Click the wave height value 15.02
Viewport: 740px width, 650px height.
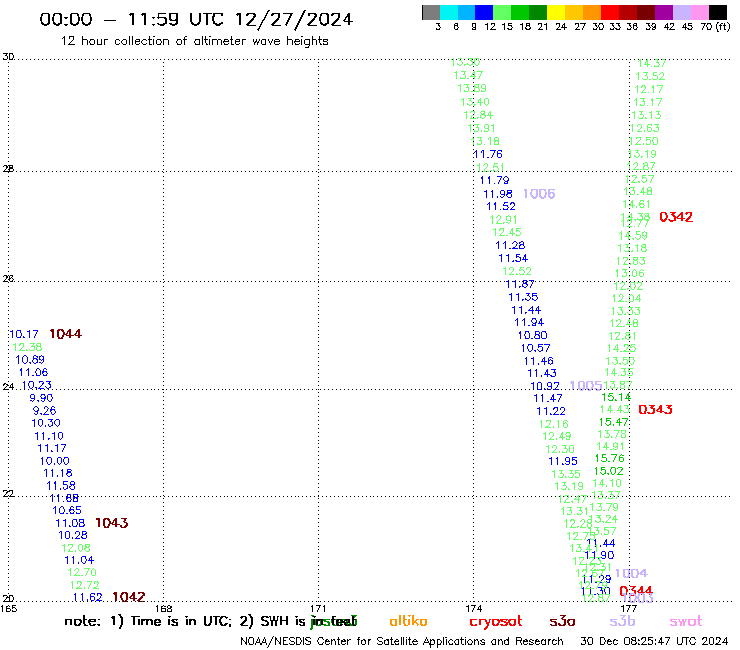(608, 471)
